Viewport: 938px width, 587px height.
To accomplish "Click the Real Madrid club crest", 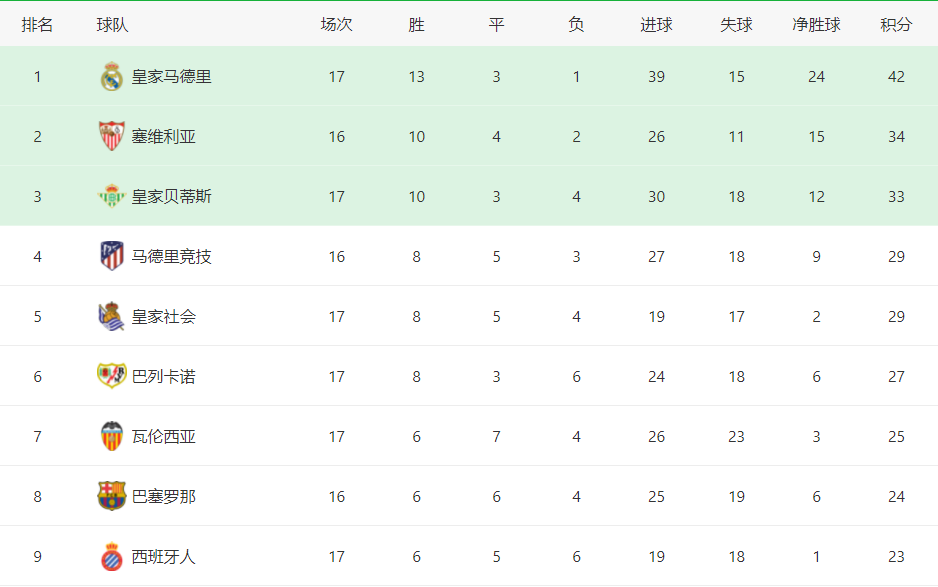I will tap(111, 77).
